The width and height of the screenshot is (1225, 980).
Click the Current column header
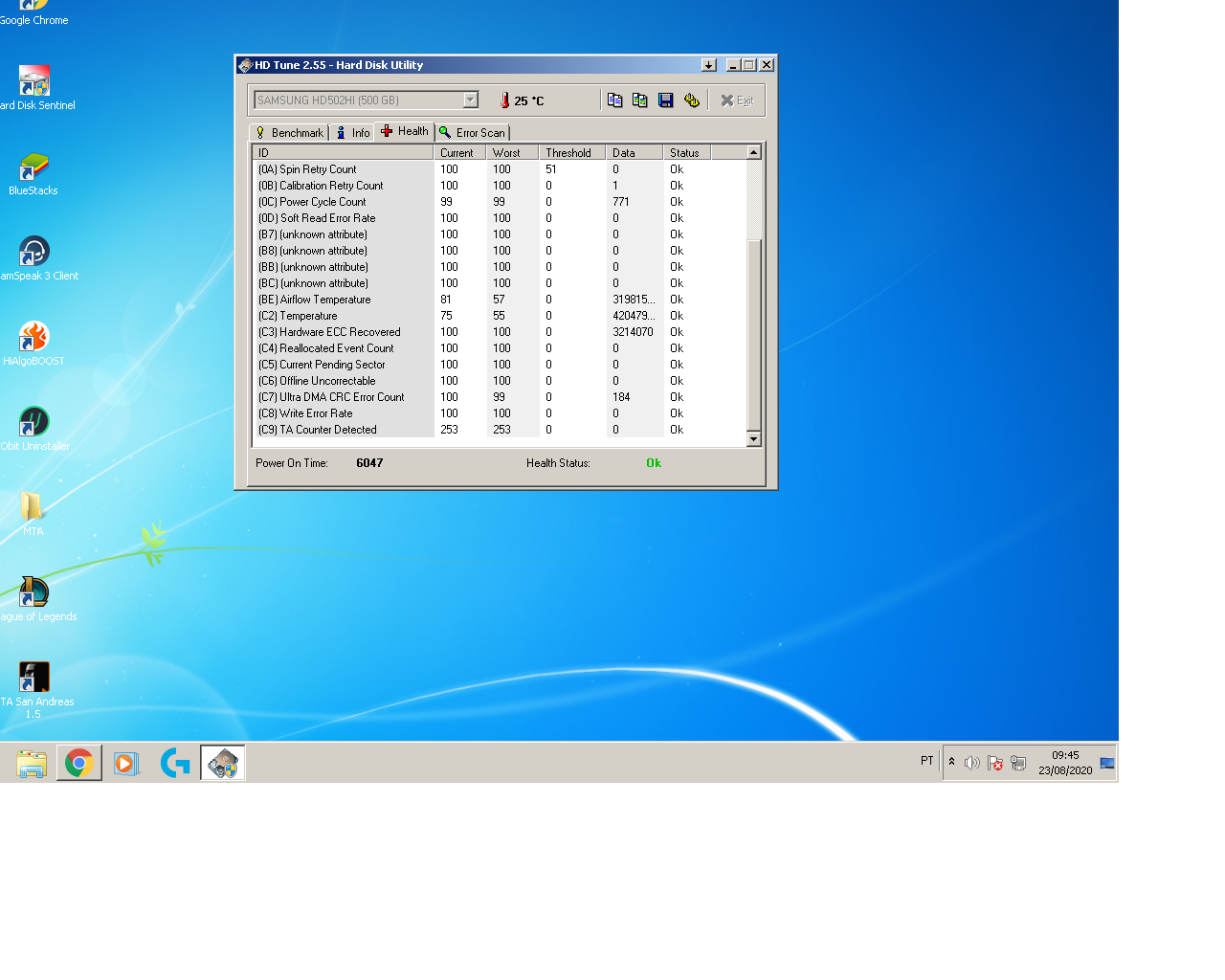pos(459,153)
